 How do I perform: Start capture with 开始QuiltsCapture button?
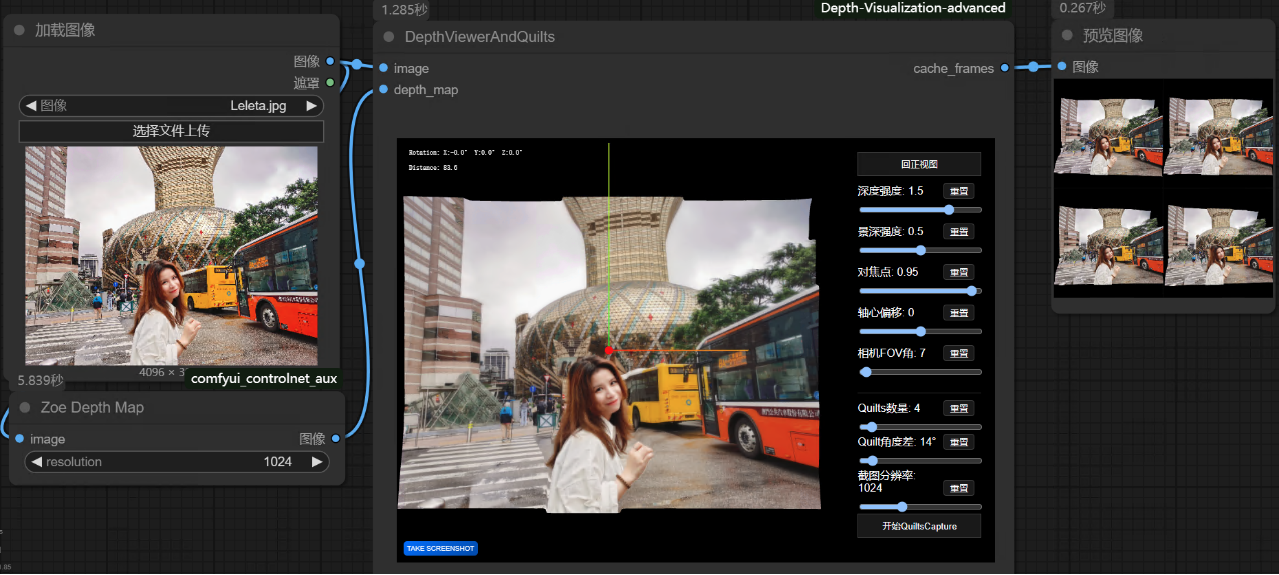919,526
